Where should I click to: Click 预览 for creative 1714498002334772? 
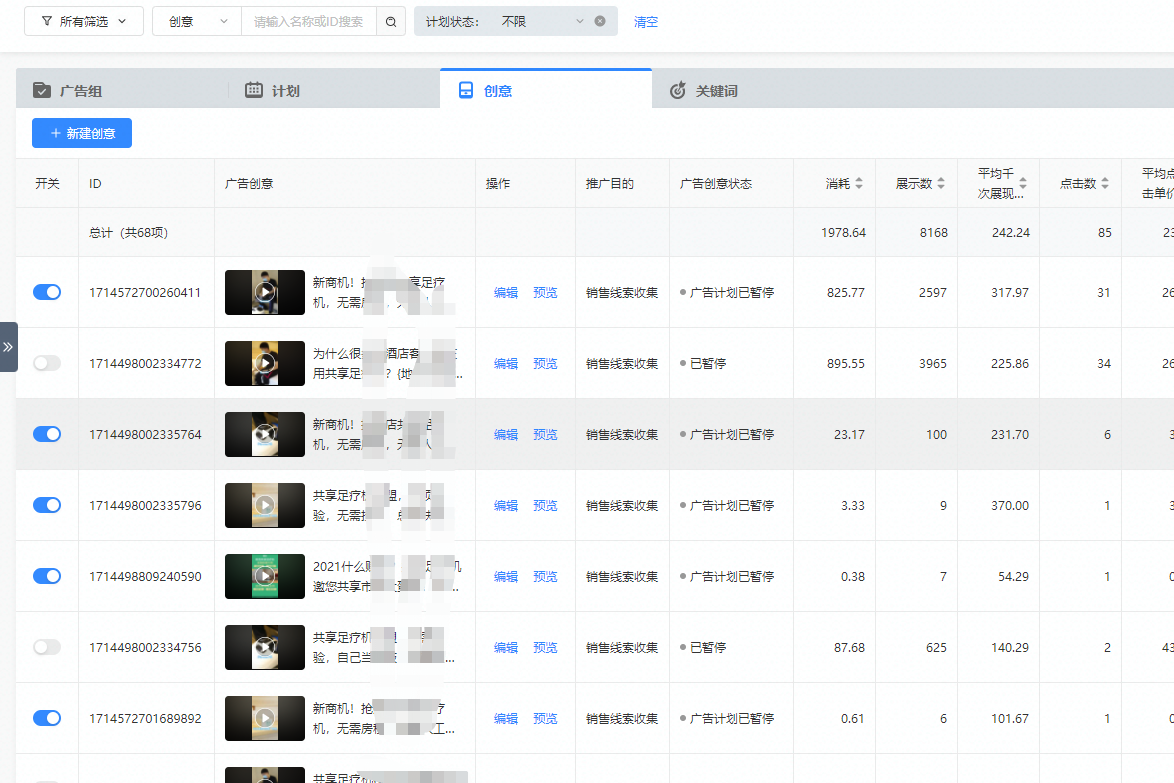pyautogui.click(x=545, y=364)
